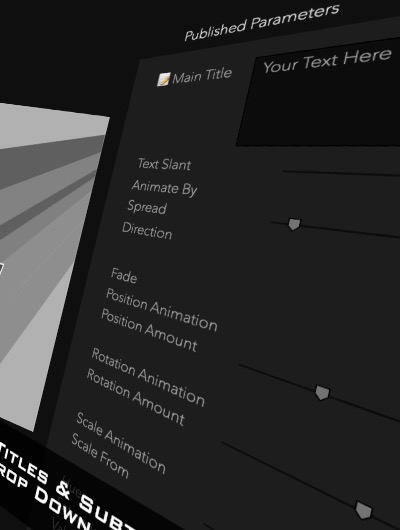
Task: Click the 'Your Text Here' text field
Action: [320, 95]
